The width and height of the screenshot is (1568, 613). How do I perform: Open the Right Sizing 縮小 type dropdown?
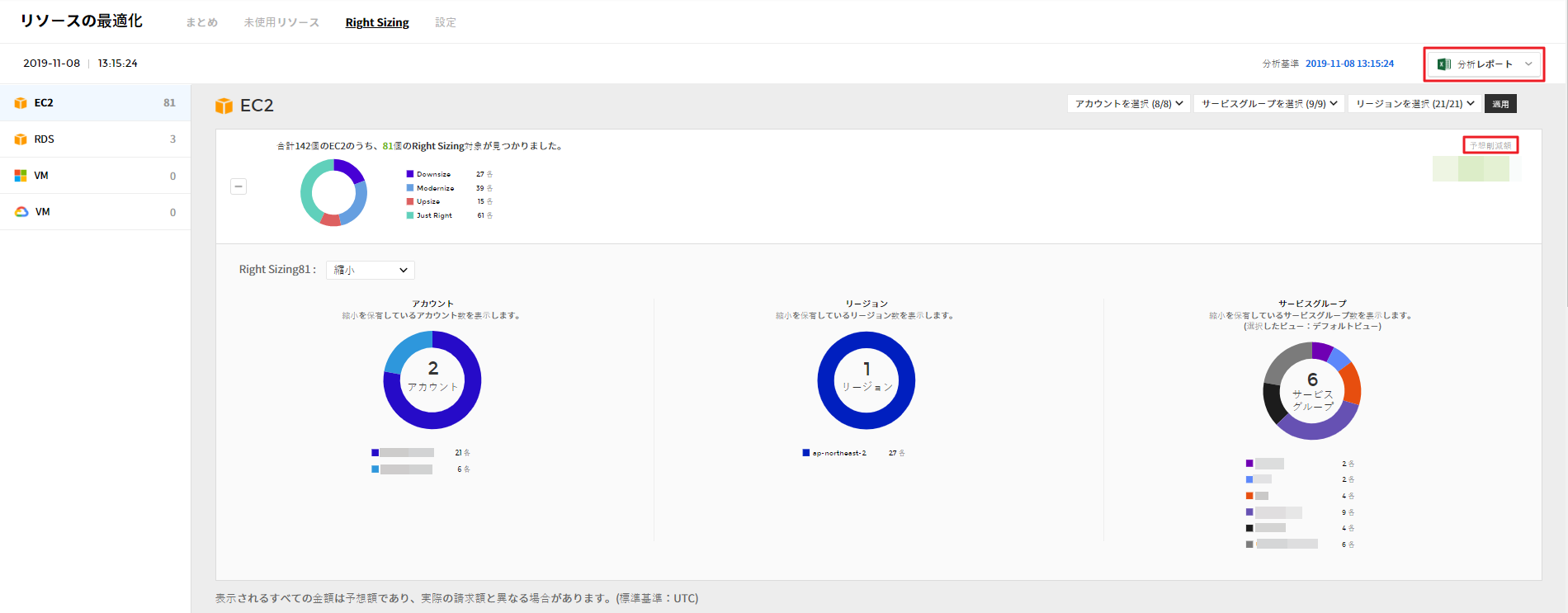(371, 270)
